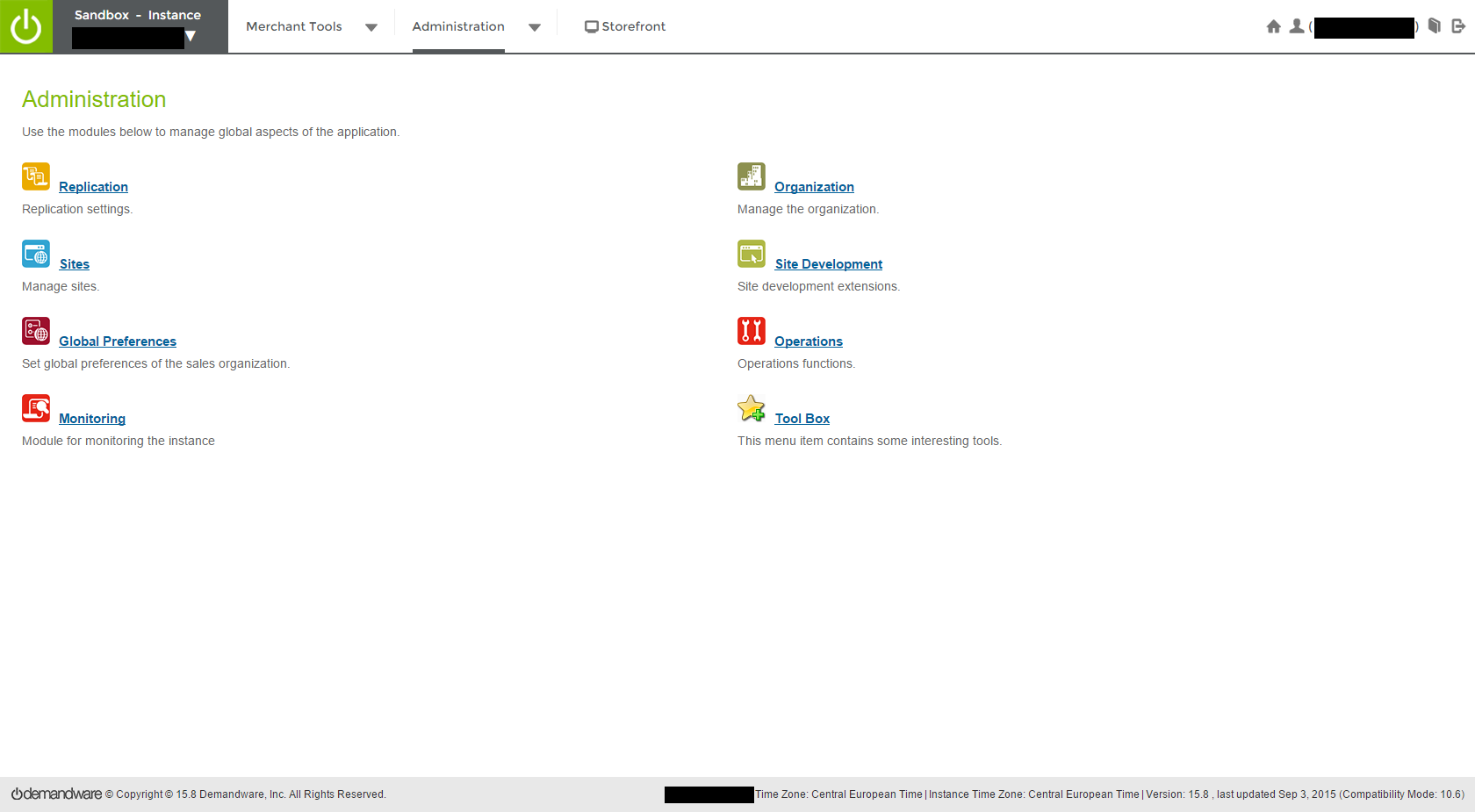Select the Sites globe icon
The height and width of the screenshot is (812, 1475).
(x=36, y=254)
